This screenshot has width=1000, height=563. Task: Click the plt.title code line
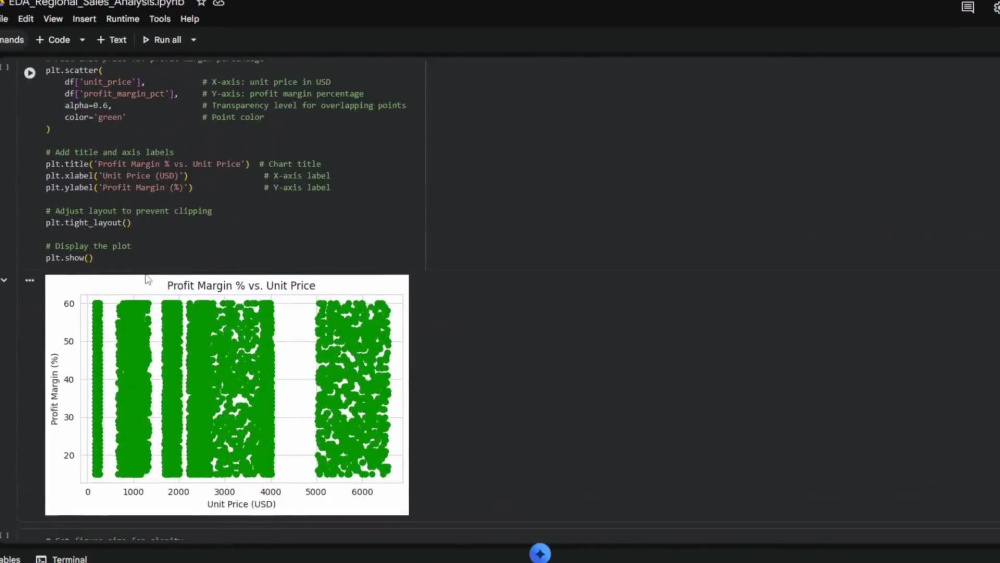[147, 164]
